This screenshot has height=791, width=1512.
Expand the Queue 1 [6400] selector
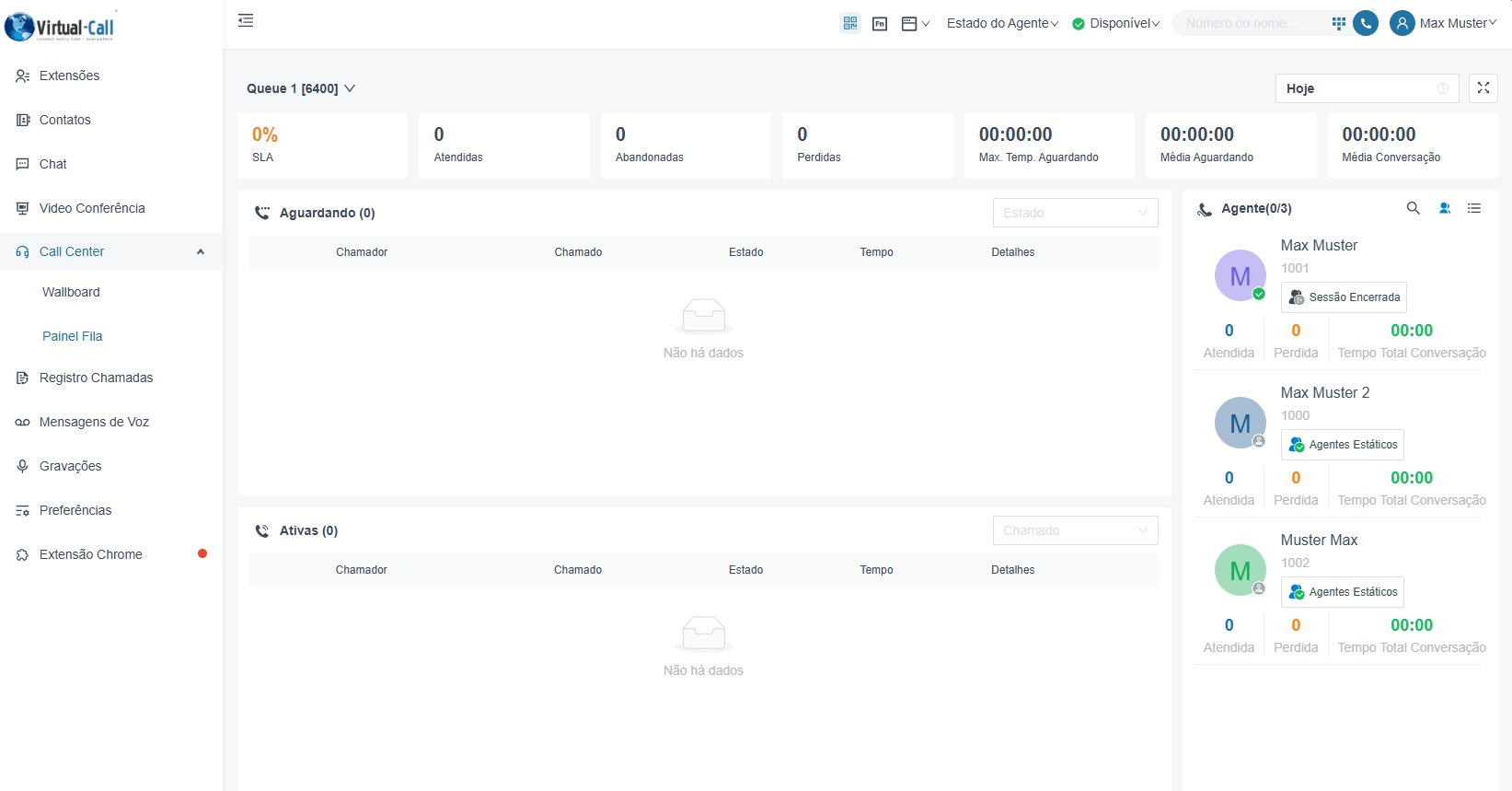click(x=301, y=88)
